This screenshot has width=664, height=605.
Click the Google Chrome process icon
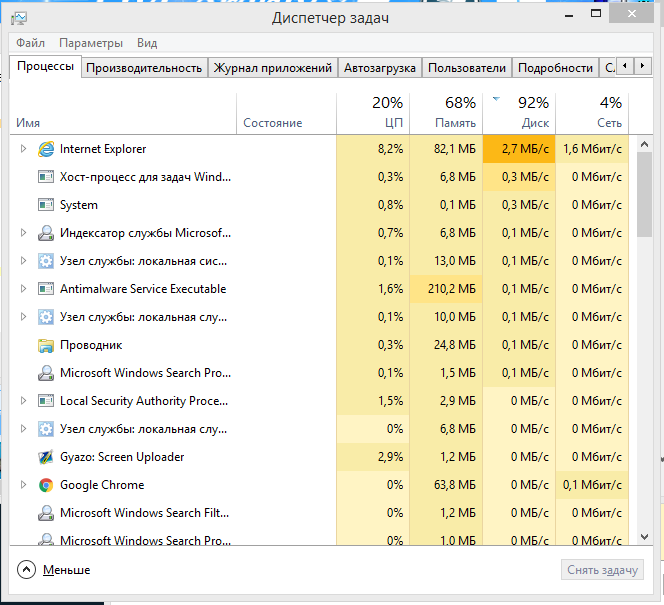pyautogui.click(x=46, y=485)
